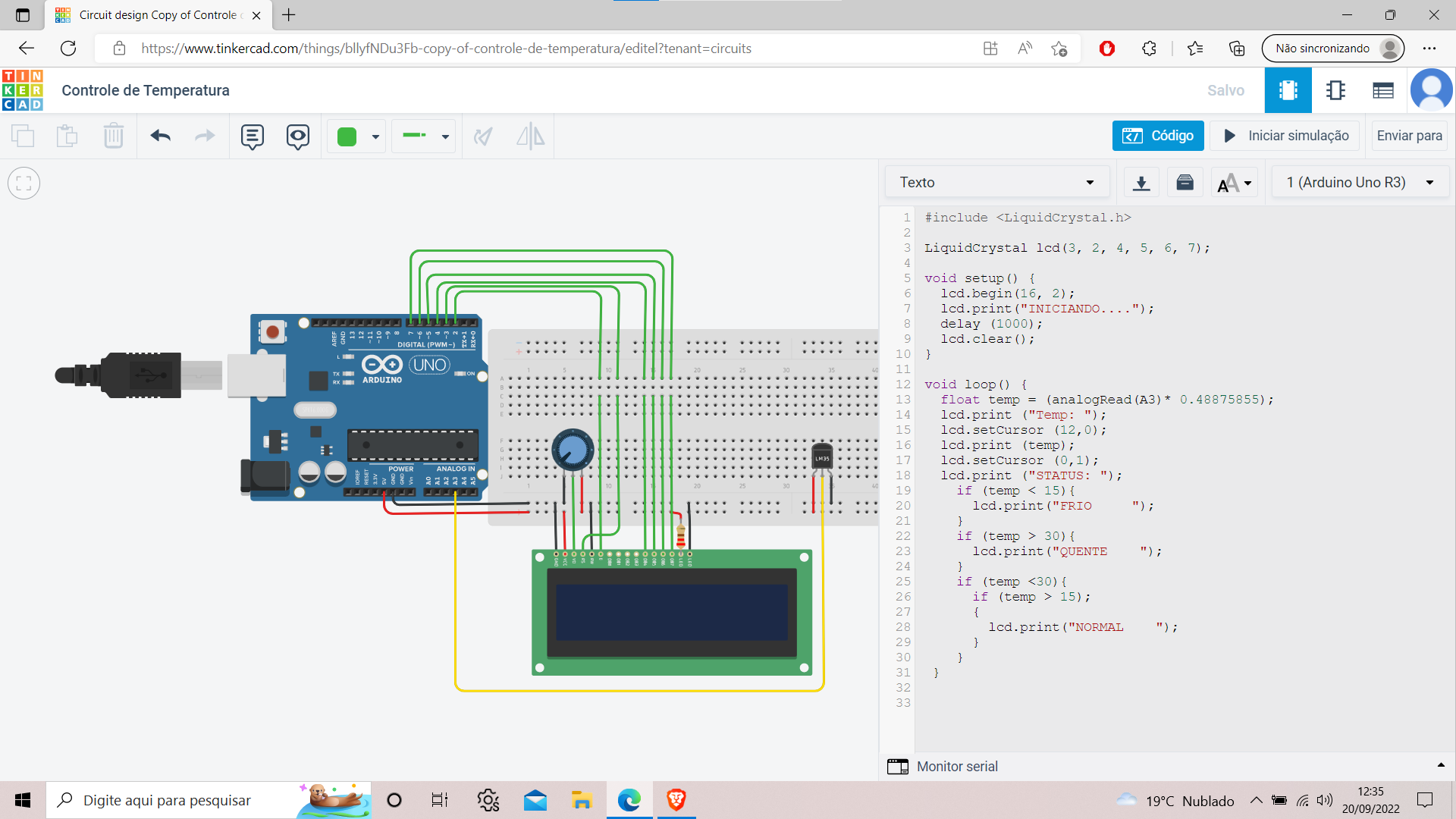The height and width of the screenshot is (819, 1456).
Task: Toggle the Código code panel
Action: (x=1158, y=136)
